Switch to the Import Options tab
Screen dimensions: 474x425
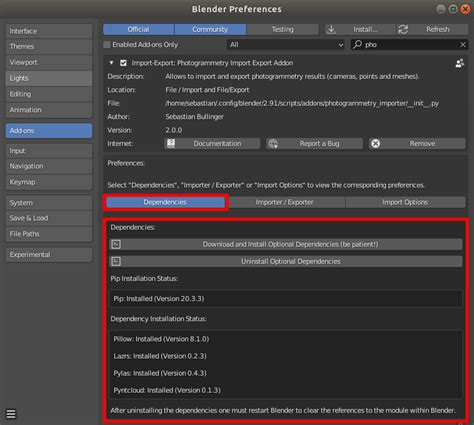[405, 202]
